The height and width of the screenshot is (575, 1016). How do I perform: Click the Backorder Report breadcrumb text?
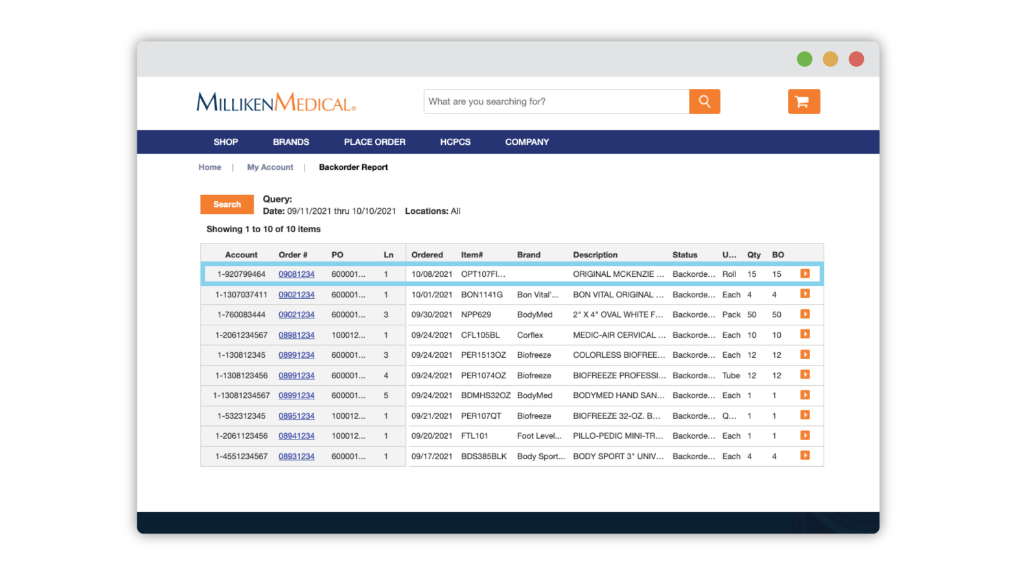click(x=353, y=167)
